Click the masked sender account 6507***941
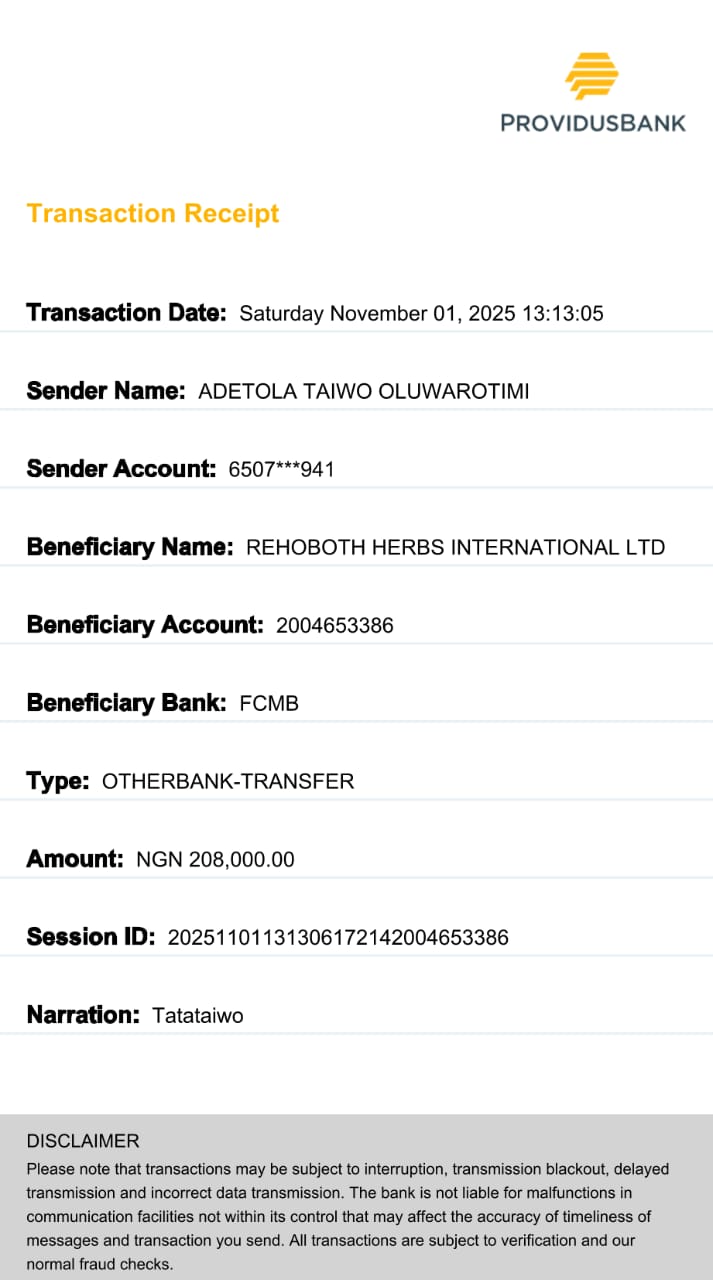This screenshot has height=1280, width=713. [281, 470]
